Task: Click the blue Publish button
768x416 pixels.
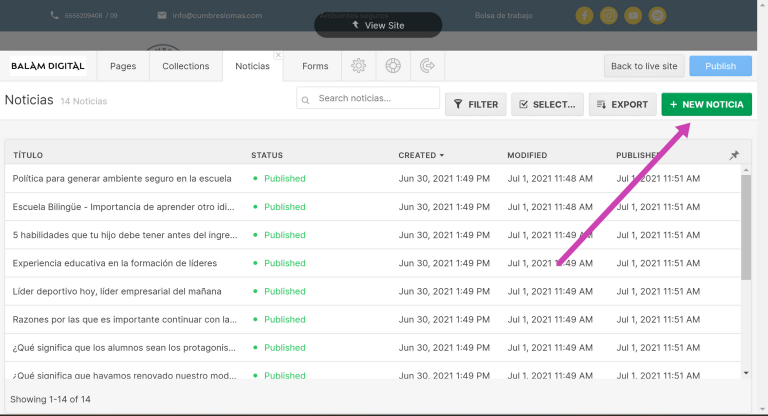Action: click(x=720, y=66)
